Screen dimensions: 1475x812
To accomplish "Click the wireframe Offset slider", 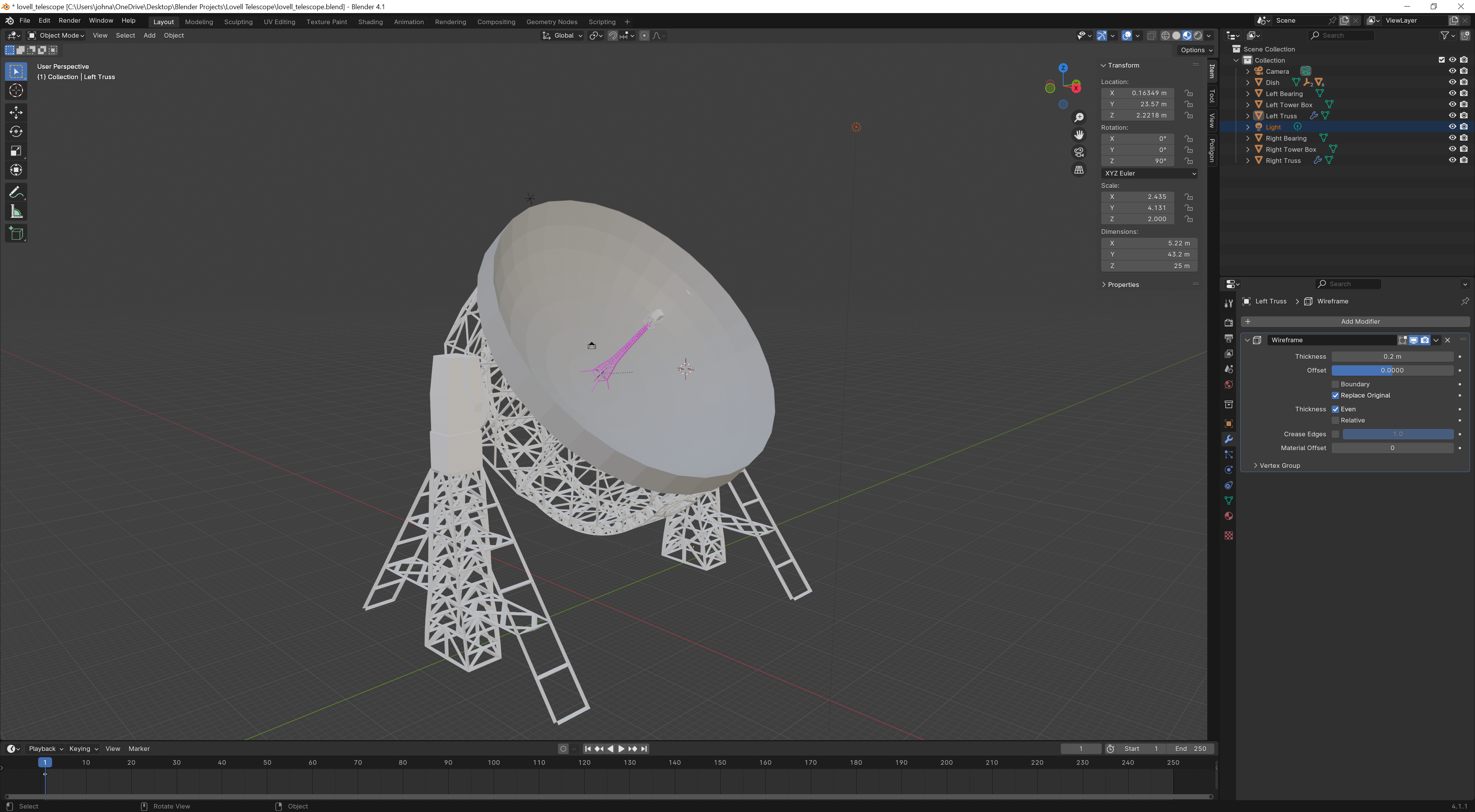I will [x=1392, y=371].
